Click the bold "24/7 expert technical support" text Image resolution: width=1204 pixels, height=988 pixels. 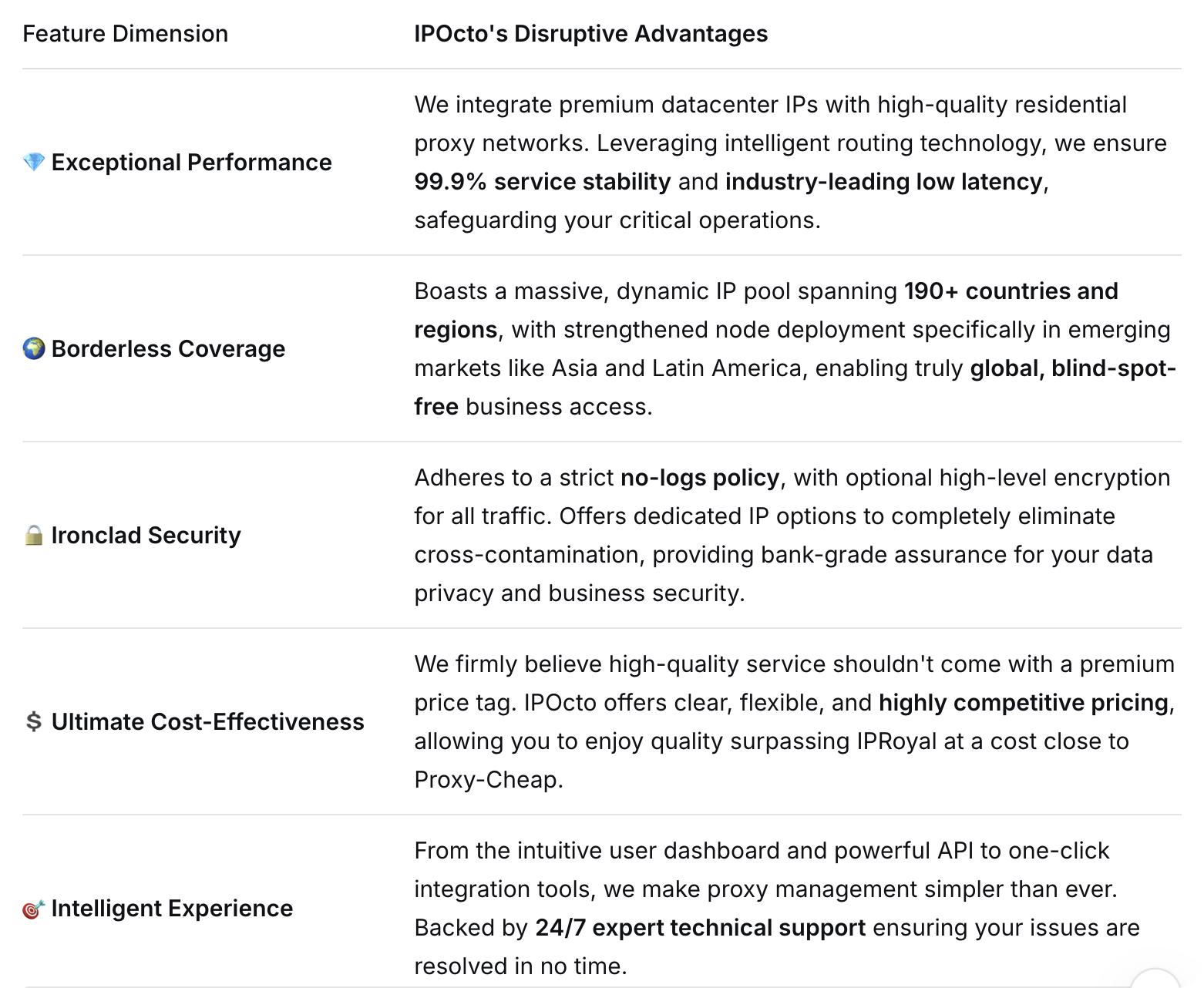tap(700, 928)
